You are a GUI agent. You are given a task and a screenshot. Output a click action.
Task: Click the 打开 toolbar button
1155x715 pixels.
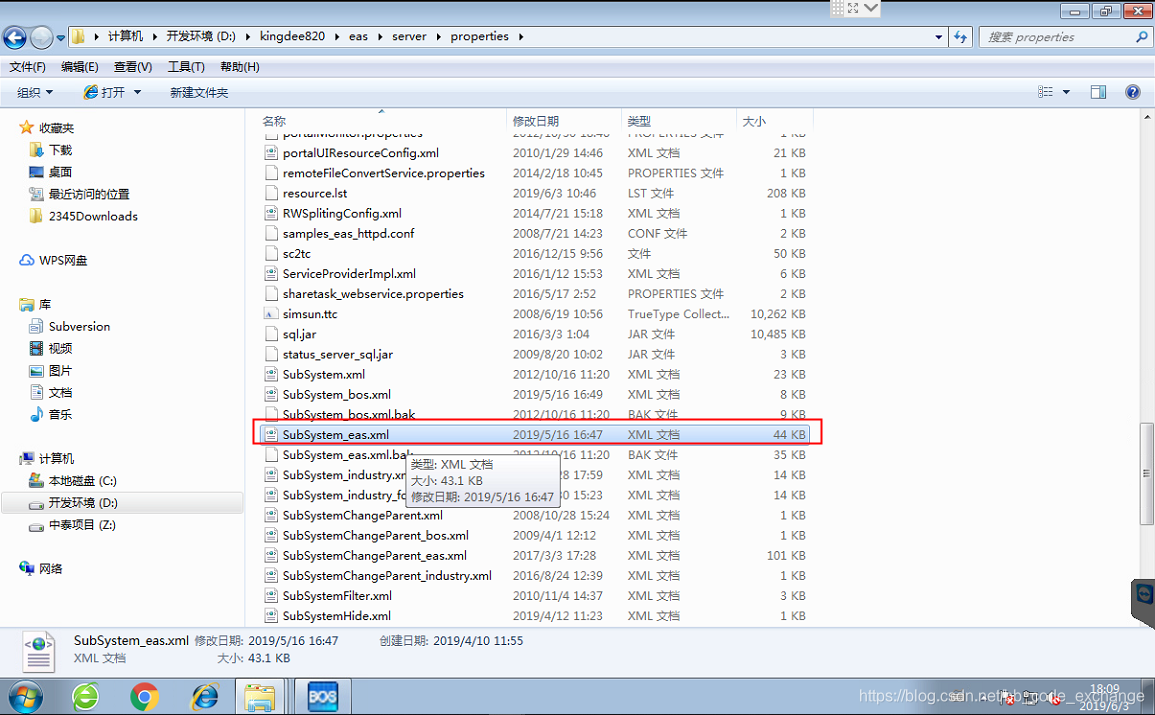click(x=104, y=93)
